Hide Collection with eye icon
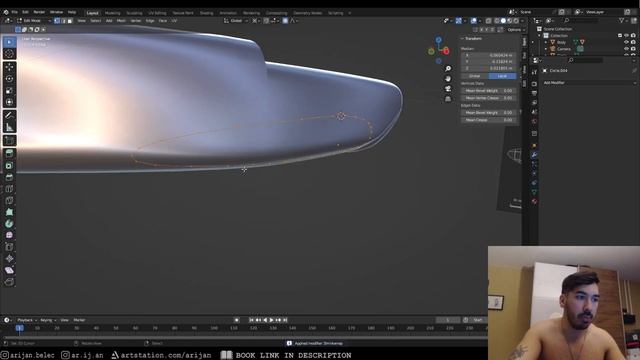 (x=627, y=36)
